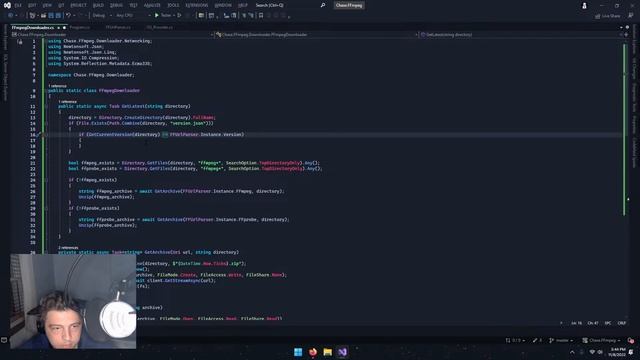Screen dimensions: 640x360
Task: Click the clock and date in system tray
Action: (618, 352)
